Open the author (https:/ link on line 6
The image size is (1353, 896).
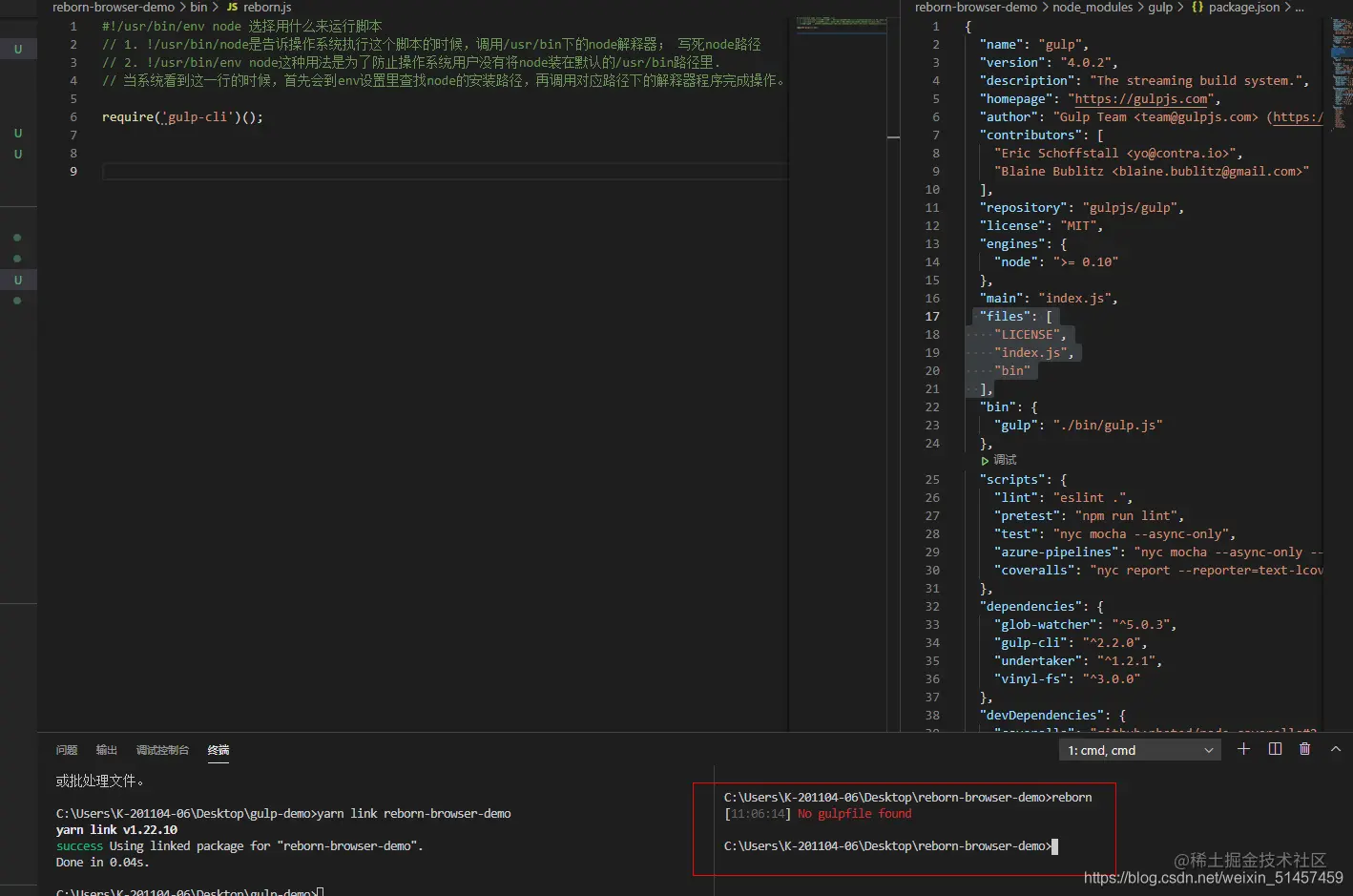click(x=1298, y=116)
